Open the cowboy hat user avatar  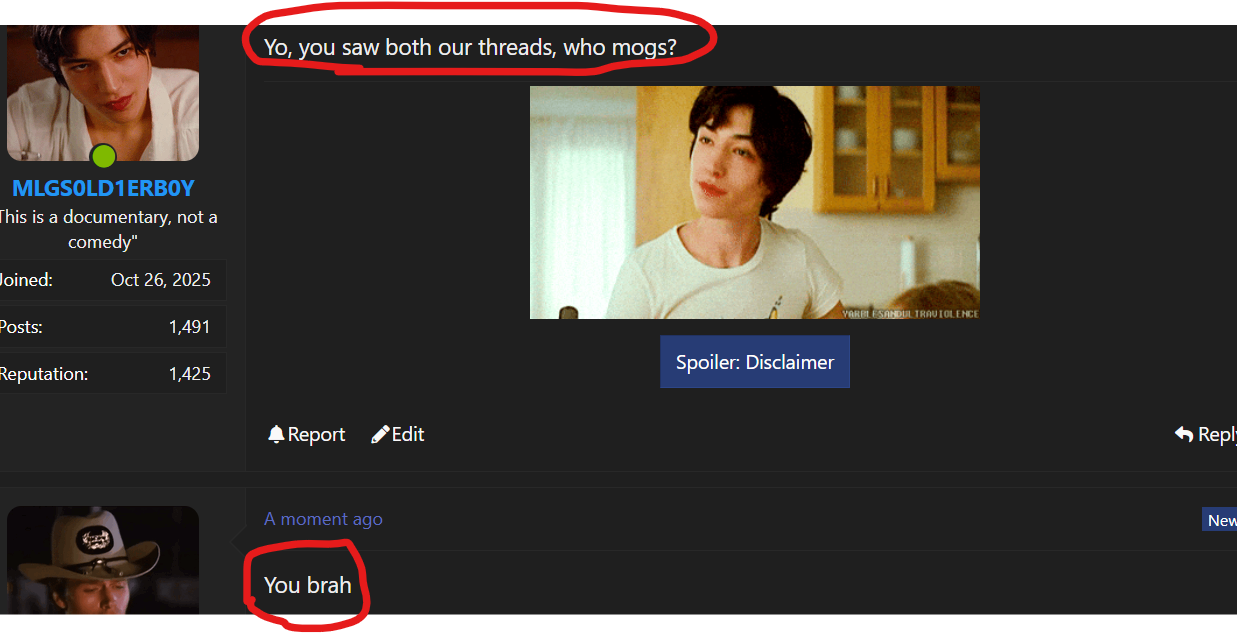(103, 560)
